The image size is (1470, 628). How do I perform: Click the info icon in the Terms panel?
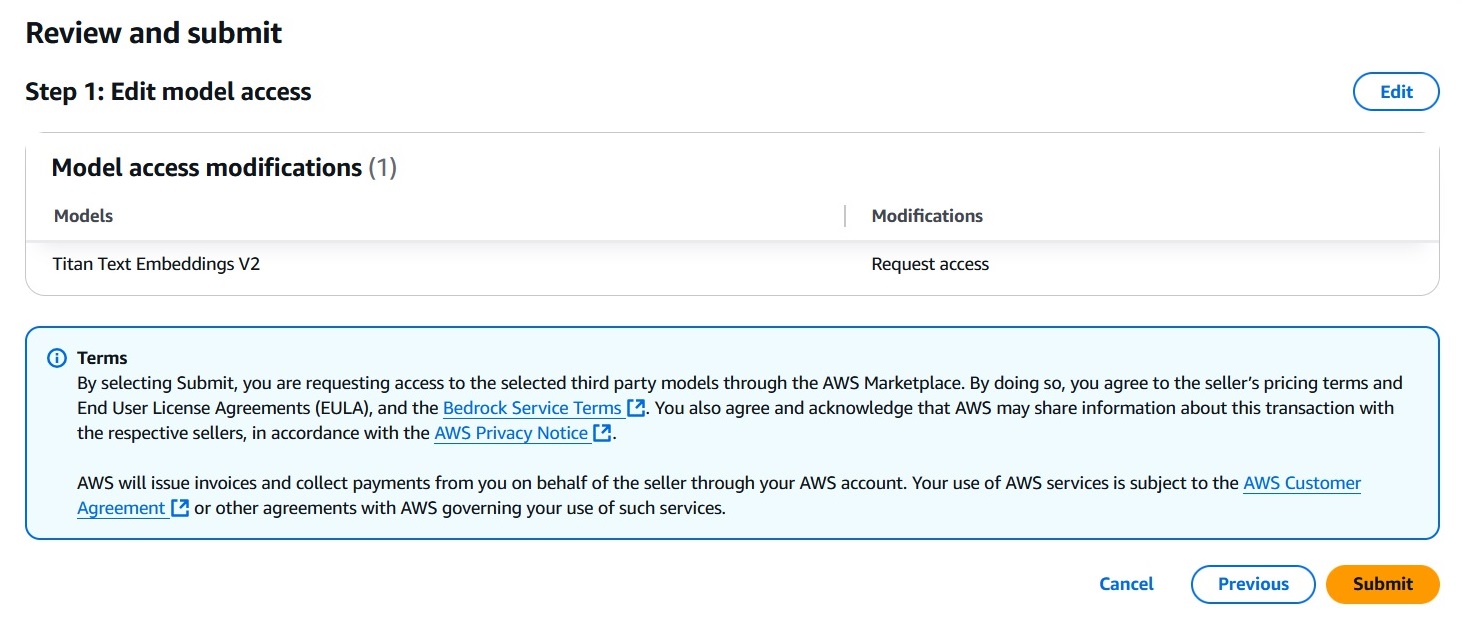pos(59,357)
